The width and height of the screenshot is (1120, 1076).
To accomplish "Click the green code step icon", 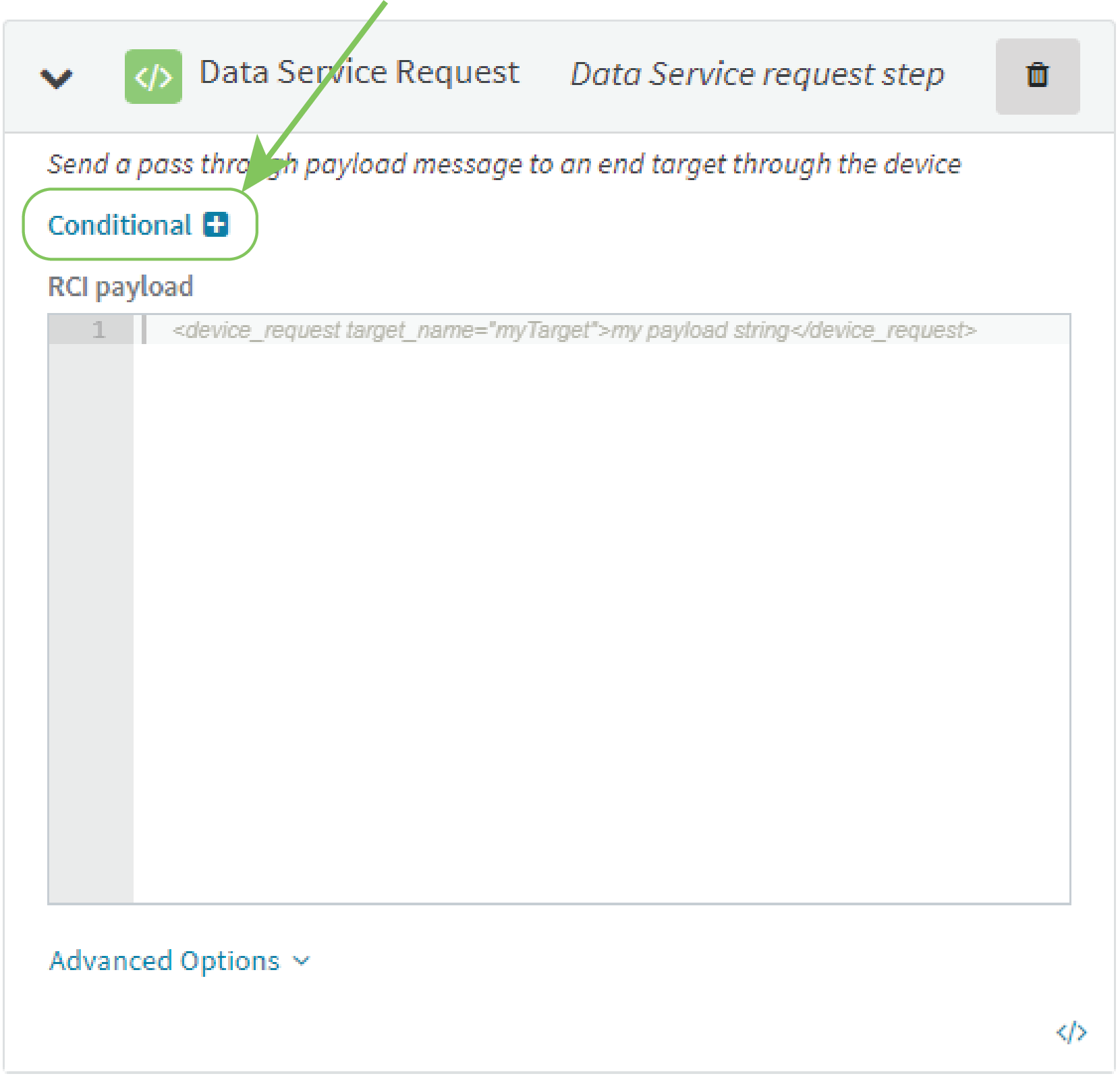I will click(153, 77).
